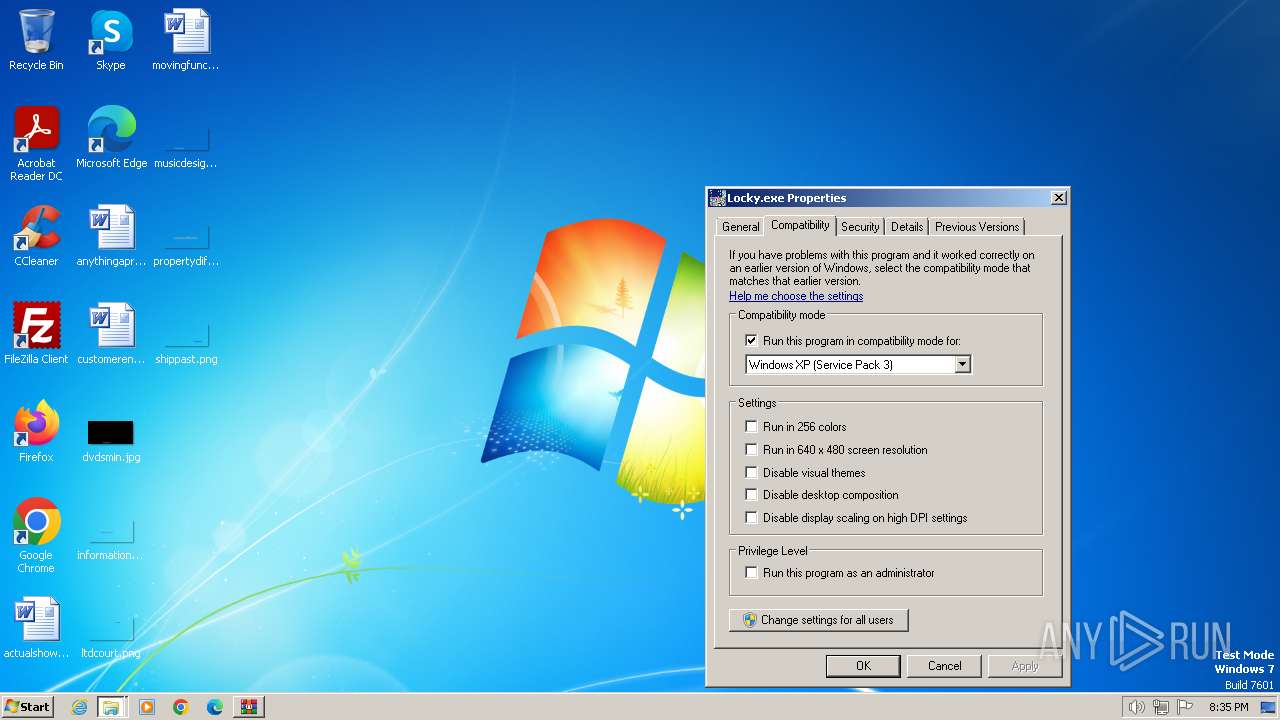Click the Locky.exe Properties title bar icon
The image size is (1280, 720).
pyautogui.click(x=717, y=198)
